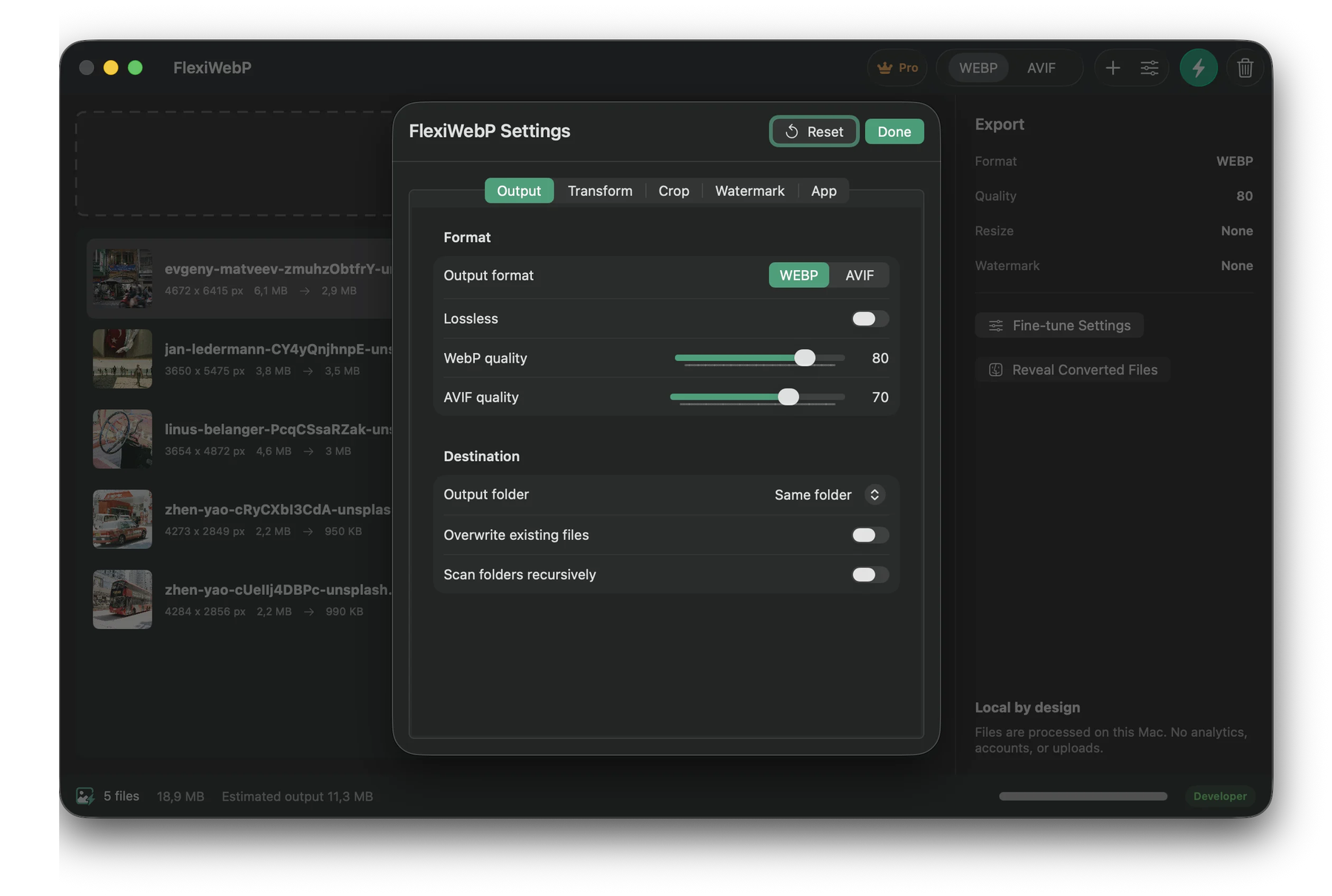
Task: Click the Export Quality value 80
Action: tap(1244, 196)
